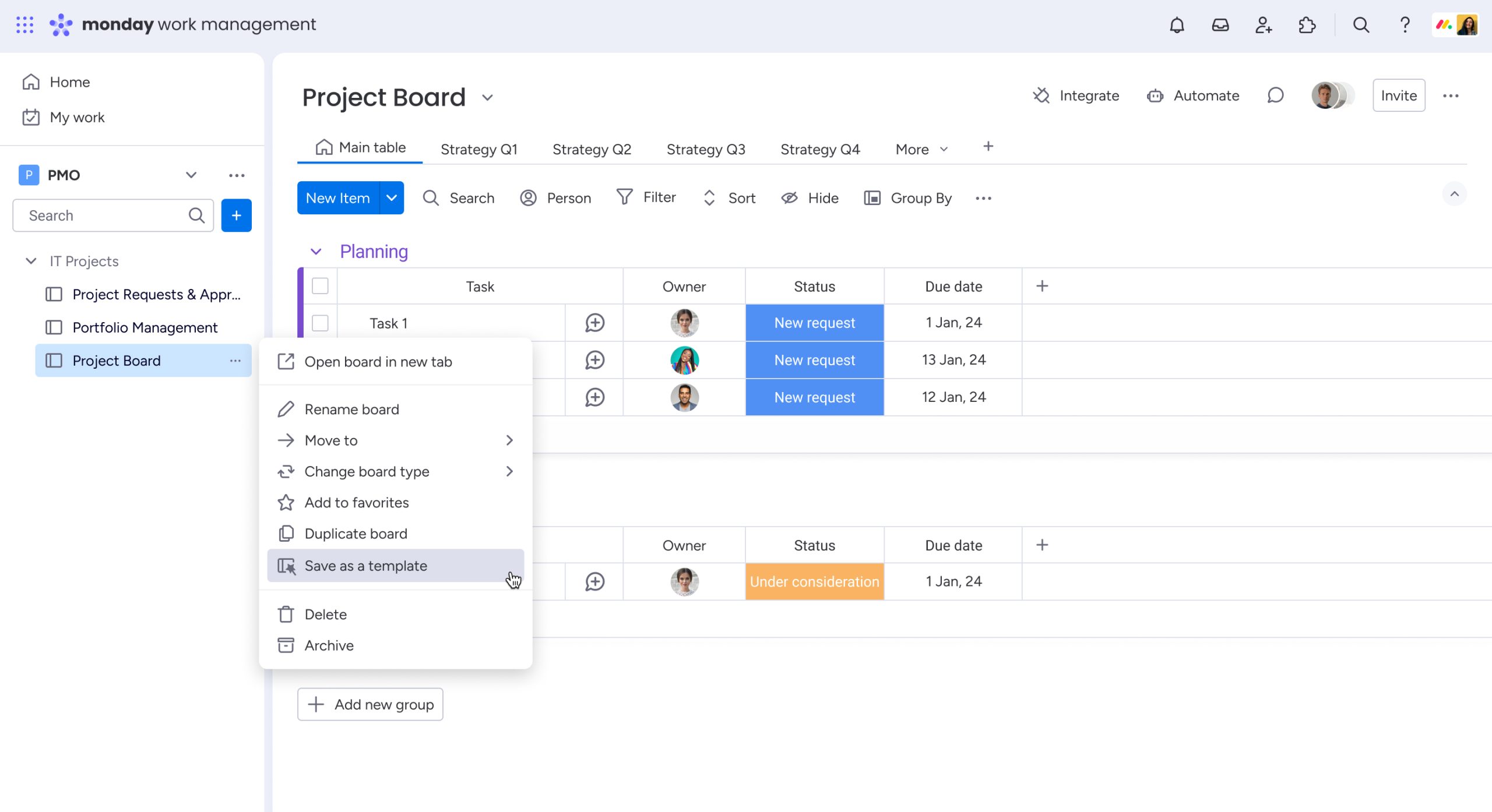Expand the Move to submenu
The height and width of the screenshot is (812, 1492).
coord(395,440)
